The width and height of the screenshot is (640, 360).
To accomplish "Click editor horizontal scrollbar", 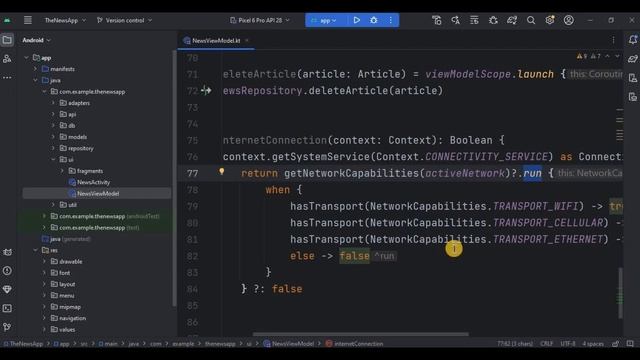I will point(361,334).
